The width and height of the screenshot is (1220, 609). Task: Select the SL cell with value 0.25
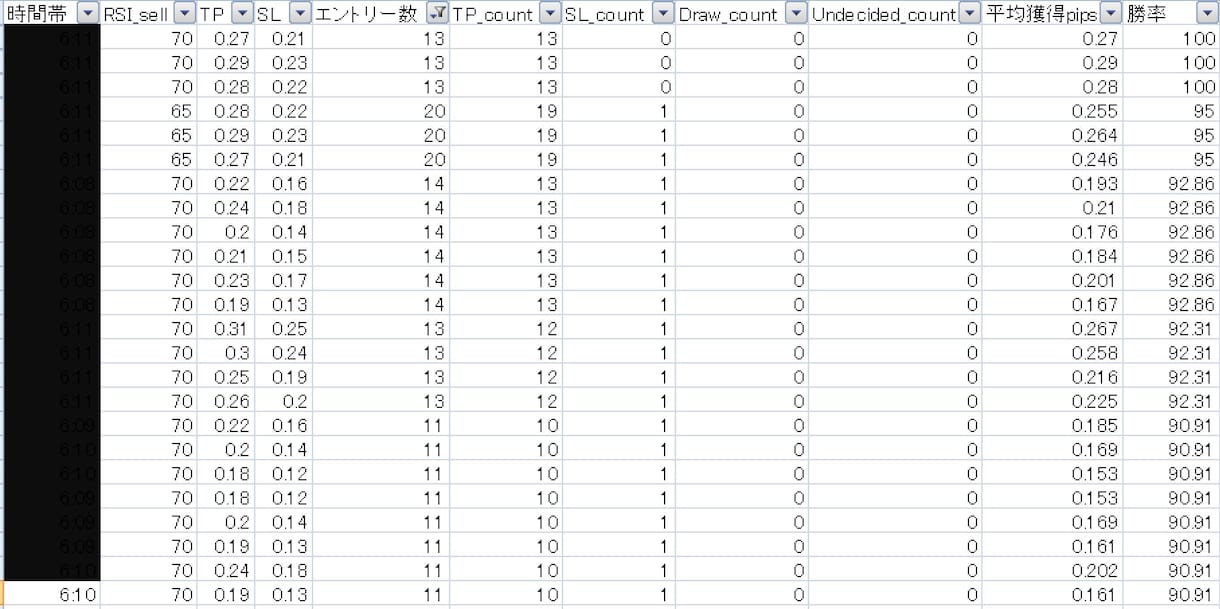(x=284, y=328)
